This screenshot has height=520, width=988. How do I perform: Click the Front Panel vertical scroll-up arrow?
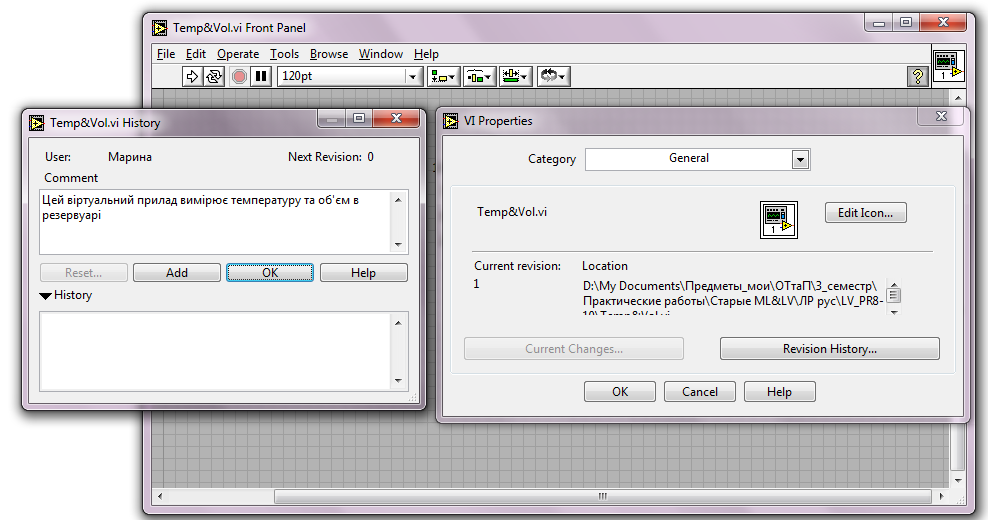pyautogui.click(x=958, y=98)
